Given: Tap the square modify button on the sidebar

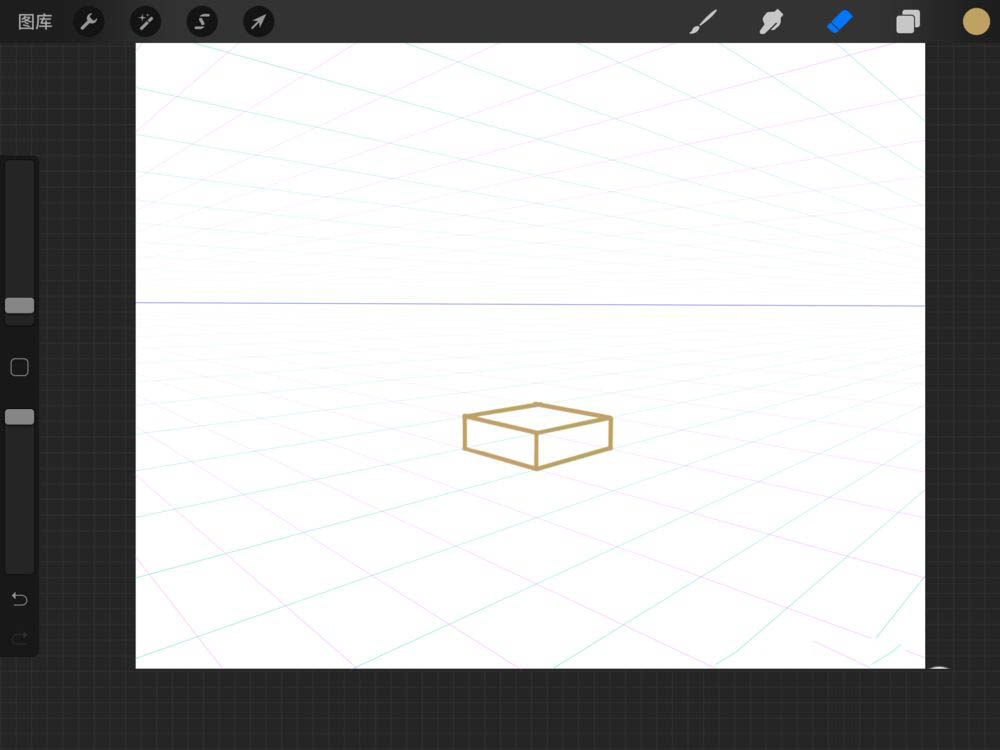Looking at the screenshot, I should pos(19,367).
